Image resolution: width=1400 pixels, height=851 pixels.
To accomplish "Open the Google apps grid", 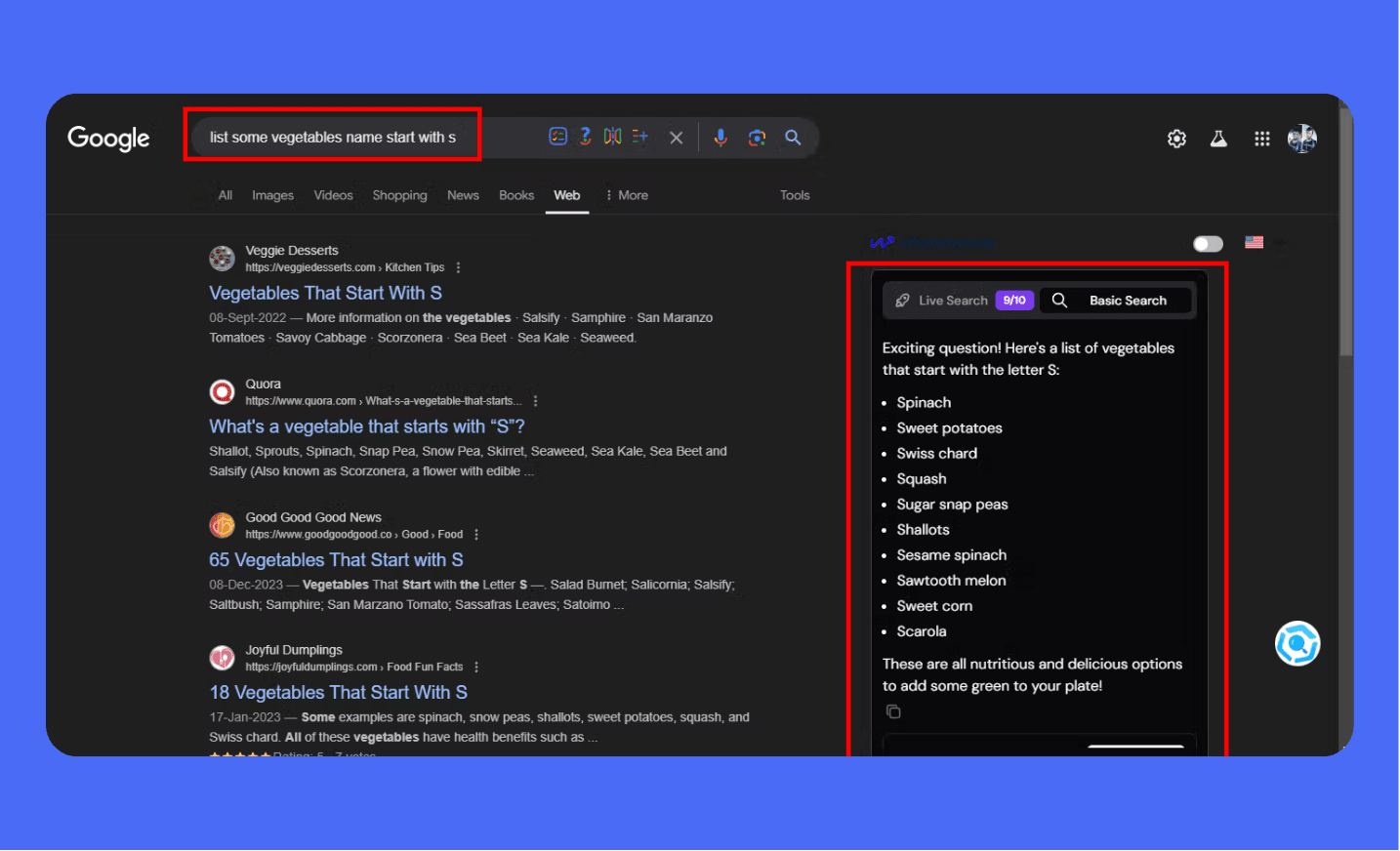I will tap(1261, 139).
